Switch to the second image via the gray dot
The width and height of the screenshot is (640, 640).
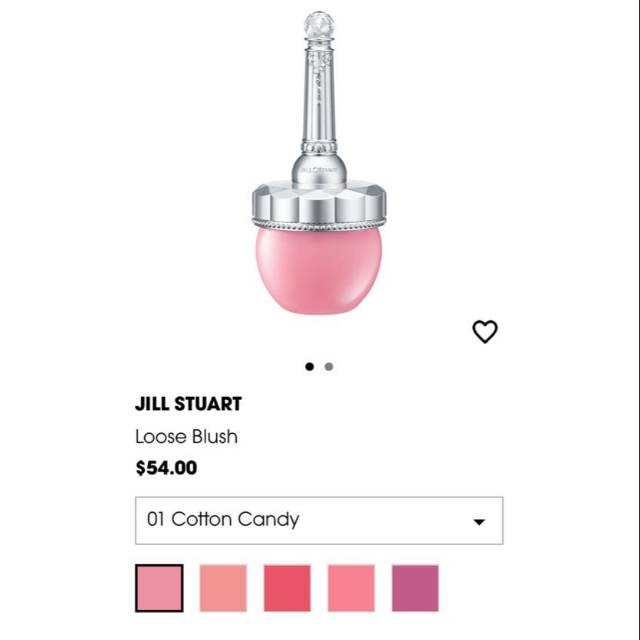tap(329, 367)
